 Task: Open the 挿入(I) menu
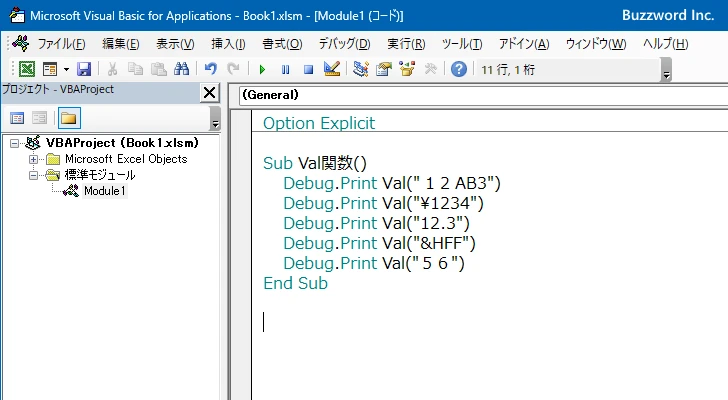pos(228,44)
